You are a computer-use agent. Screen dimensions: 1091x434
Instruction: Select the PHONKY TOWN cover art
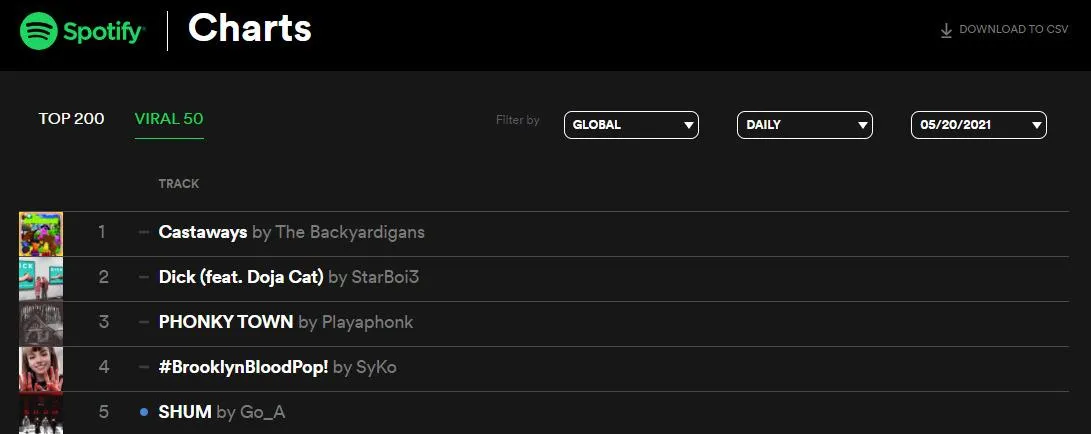pyautogui.click(x=41, y=323)
